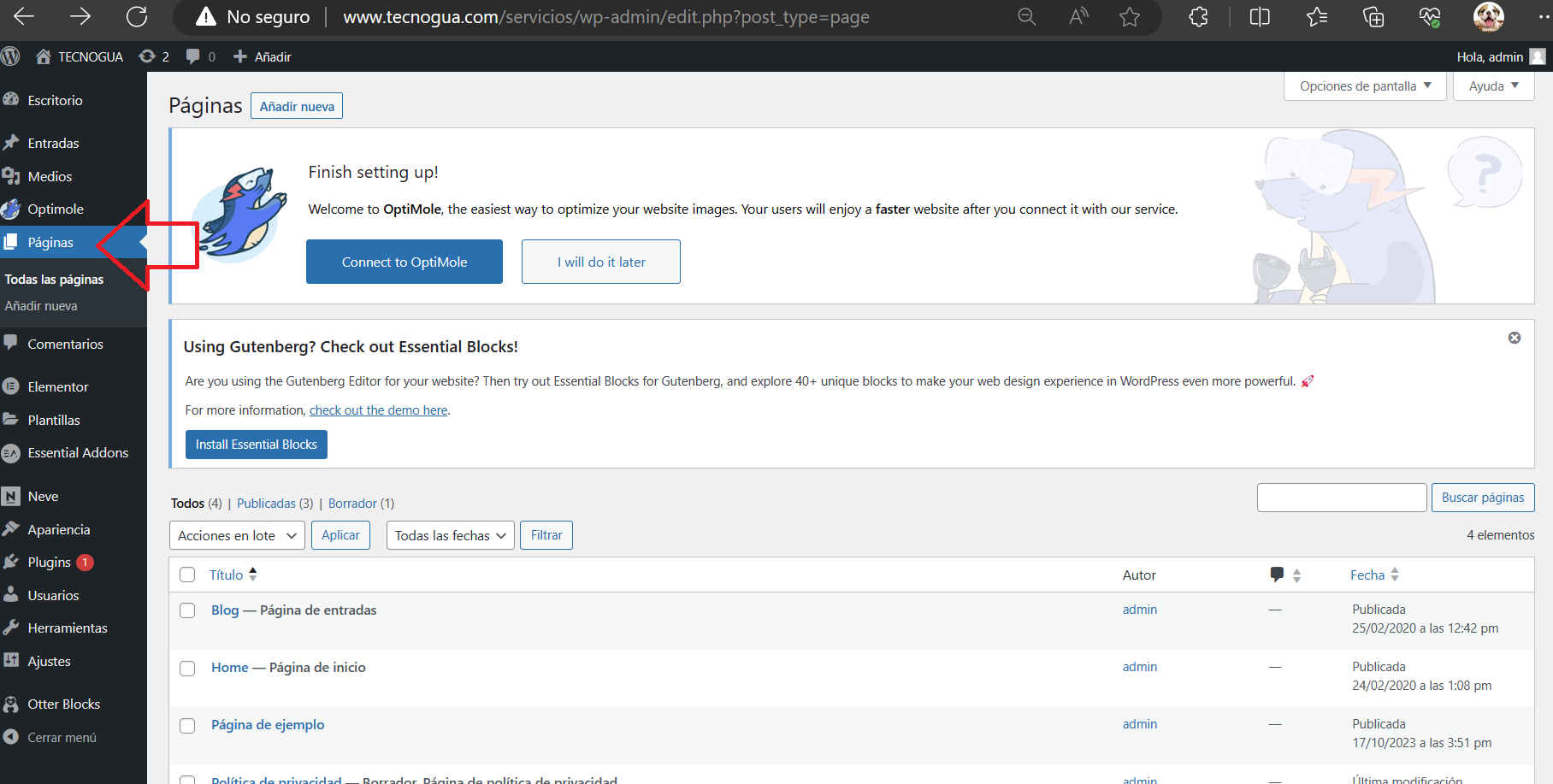1553x784 pixels.
Task: Expand Opciones de pantalla panel
Action: tap(1365, 86)
